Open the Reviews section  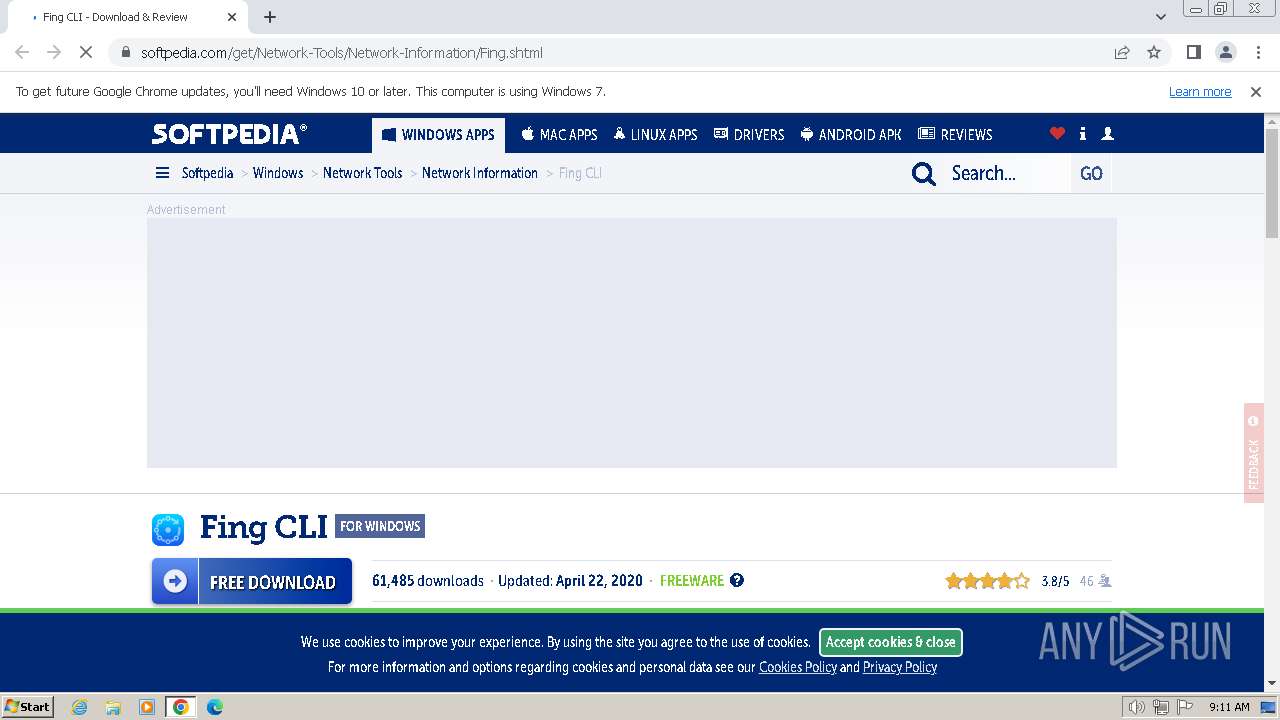pos(955,134)
